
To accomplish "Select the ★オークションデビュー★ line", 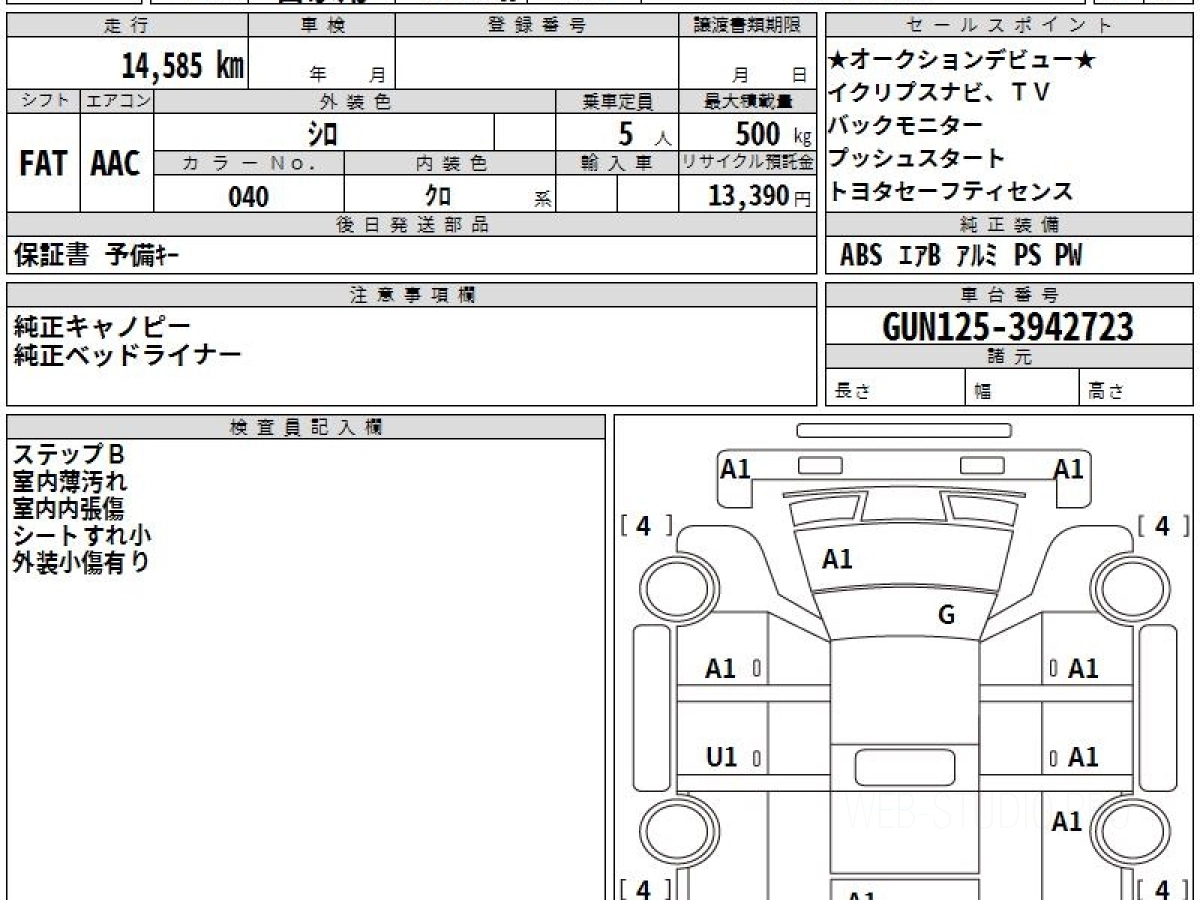I will point(962,61).
